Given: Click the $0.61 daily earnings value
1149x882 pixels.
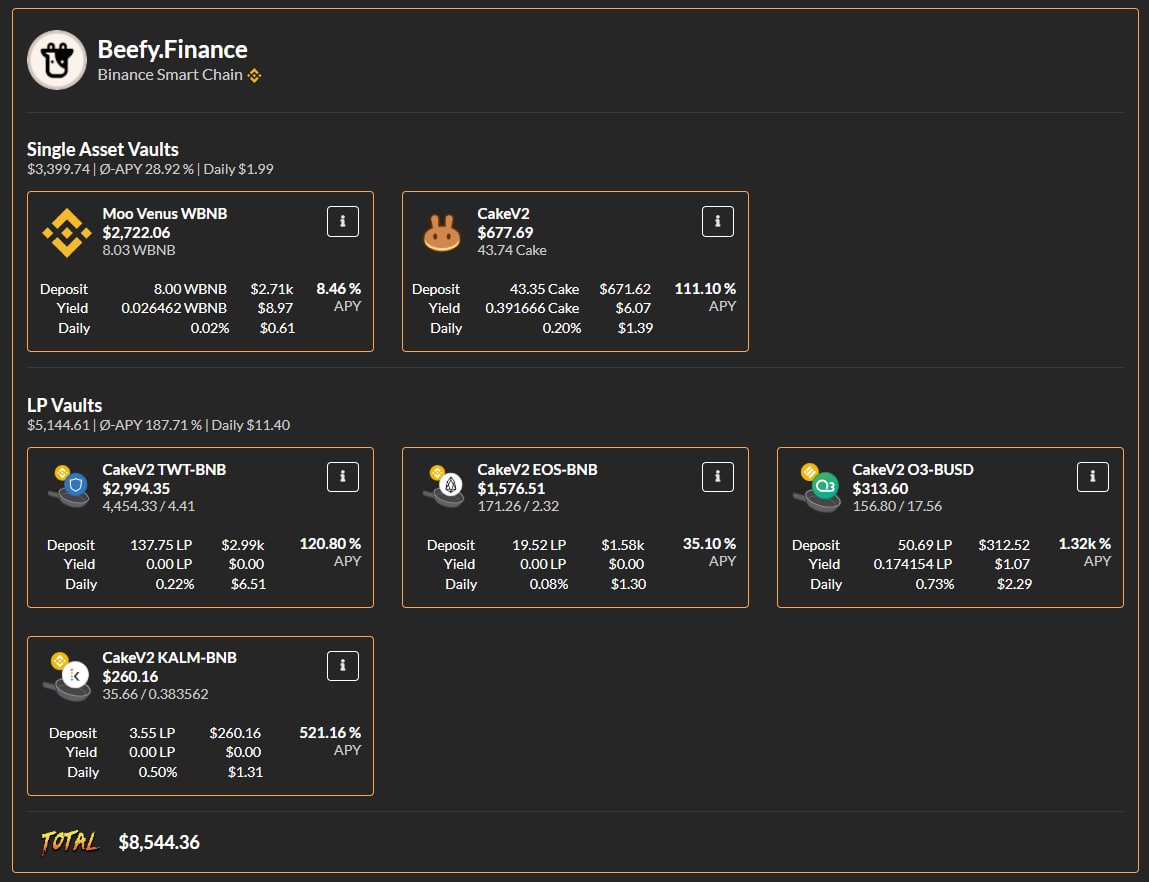Looking at the screenshot, I should tap(278, 328).
